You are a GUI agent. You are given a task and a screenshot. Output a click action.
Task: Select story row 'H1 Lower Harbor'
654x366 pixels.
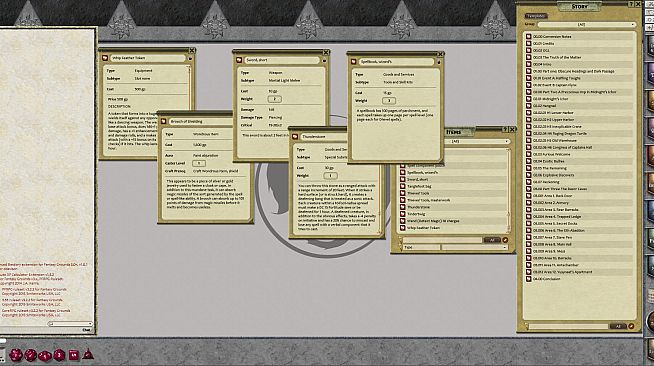(579, 113)
